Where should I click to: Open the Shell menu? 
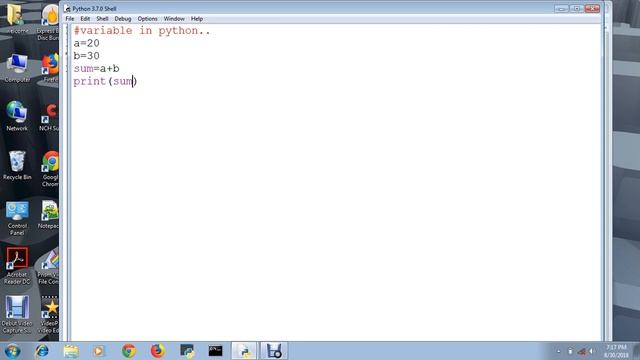click(x=102, y=19)
